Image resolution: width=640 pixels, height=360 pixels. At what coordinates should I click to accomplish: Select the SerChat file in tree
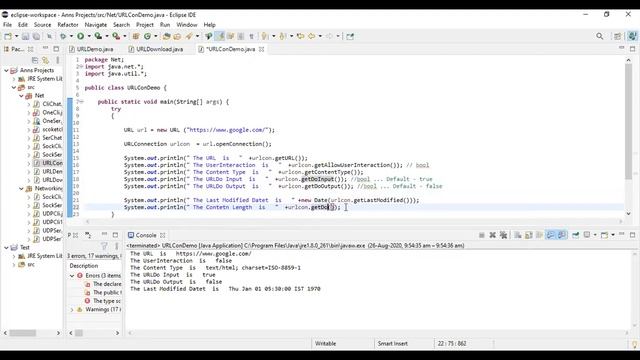tap(48, 138)
